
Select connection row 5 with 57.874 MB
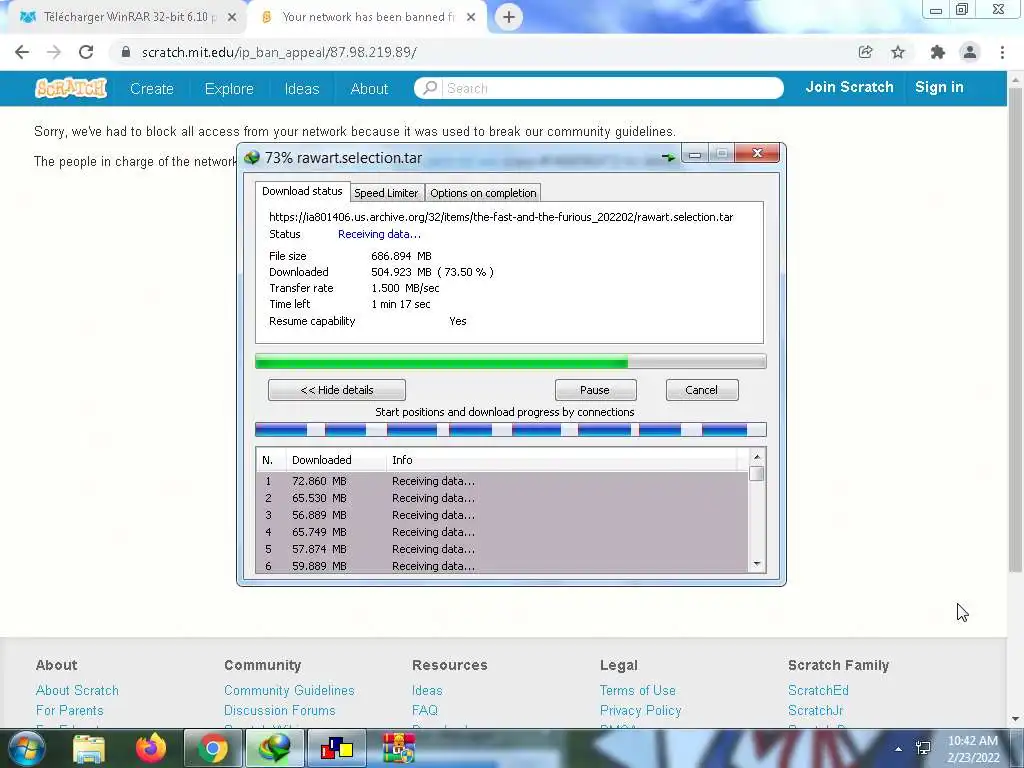click(502, 549)
